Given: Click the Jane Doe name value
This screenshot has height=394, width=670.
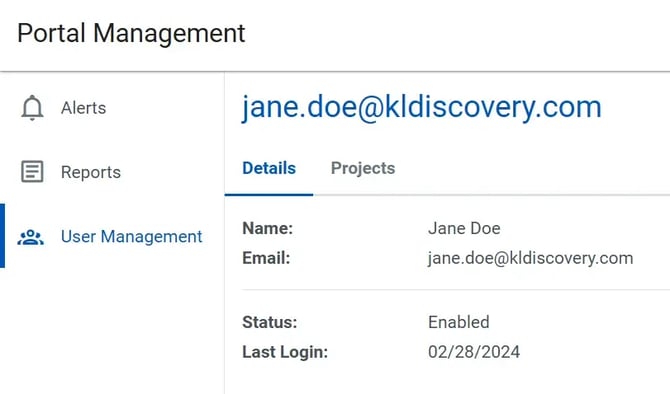Looking at the screenshot, I should [464, 228].
